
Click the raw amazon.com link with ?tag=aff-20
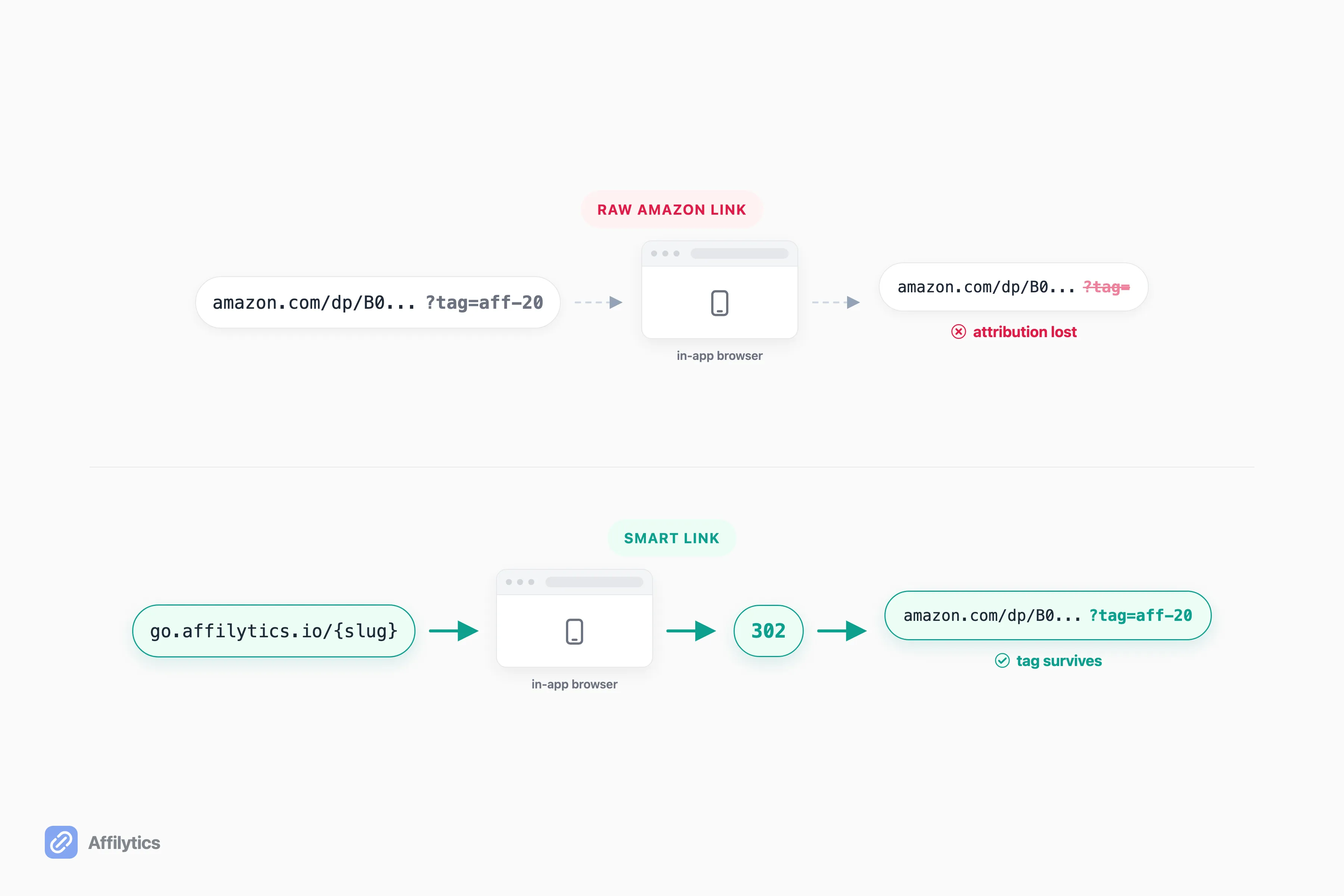(378, 302)
